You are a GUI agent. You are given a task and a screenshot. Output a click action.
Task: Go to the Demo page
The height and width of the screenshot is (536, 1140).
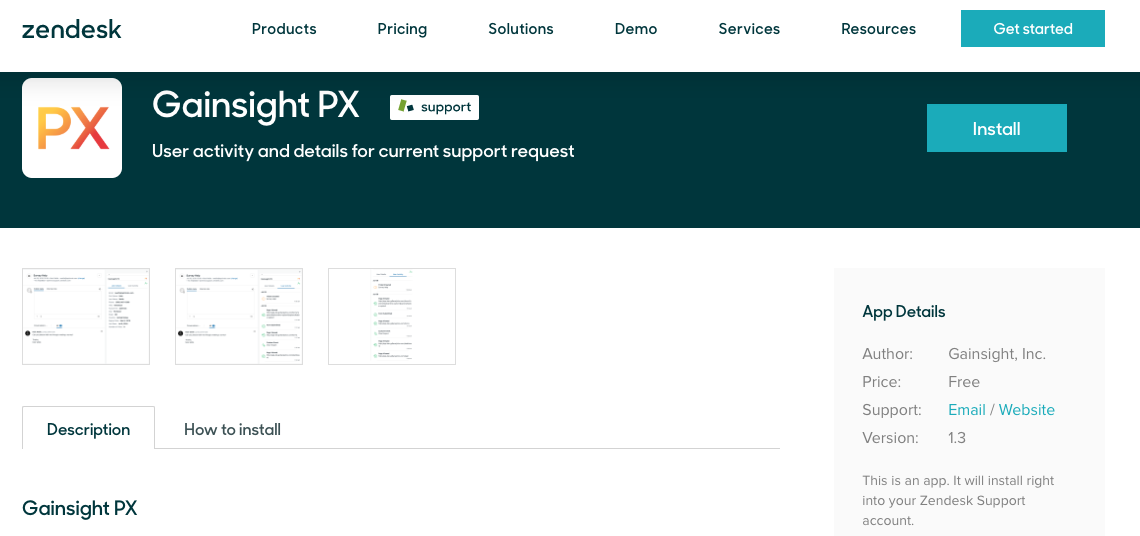[x=635, y=29]
